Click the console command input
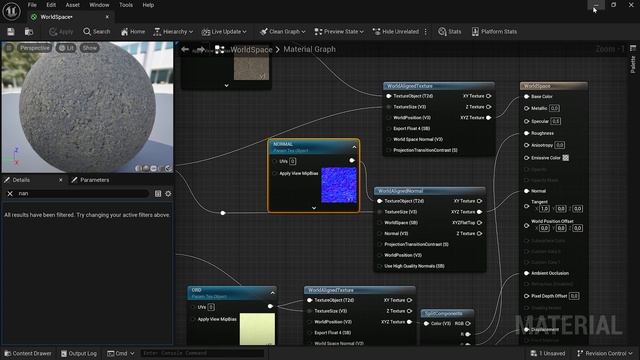 202,353
